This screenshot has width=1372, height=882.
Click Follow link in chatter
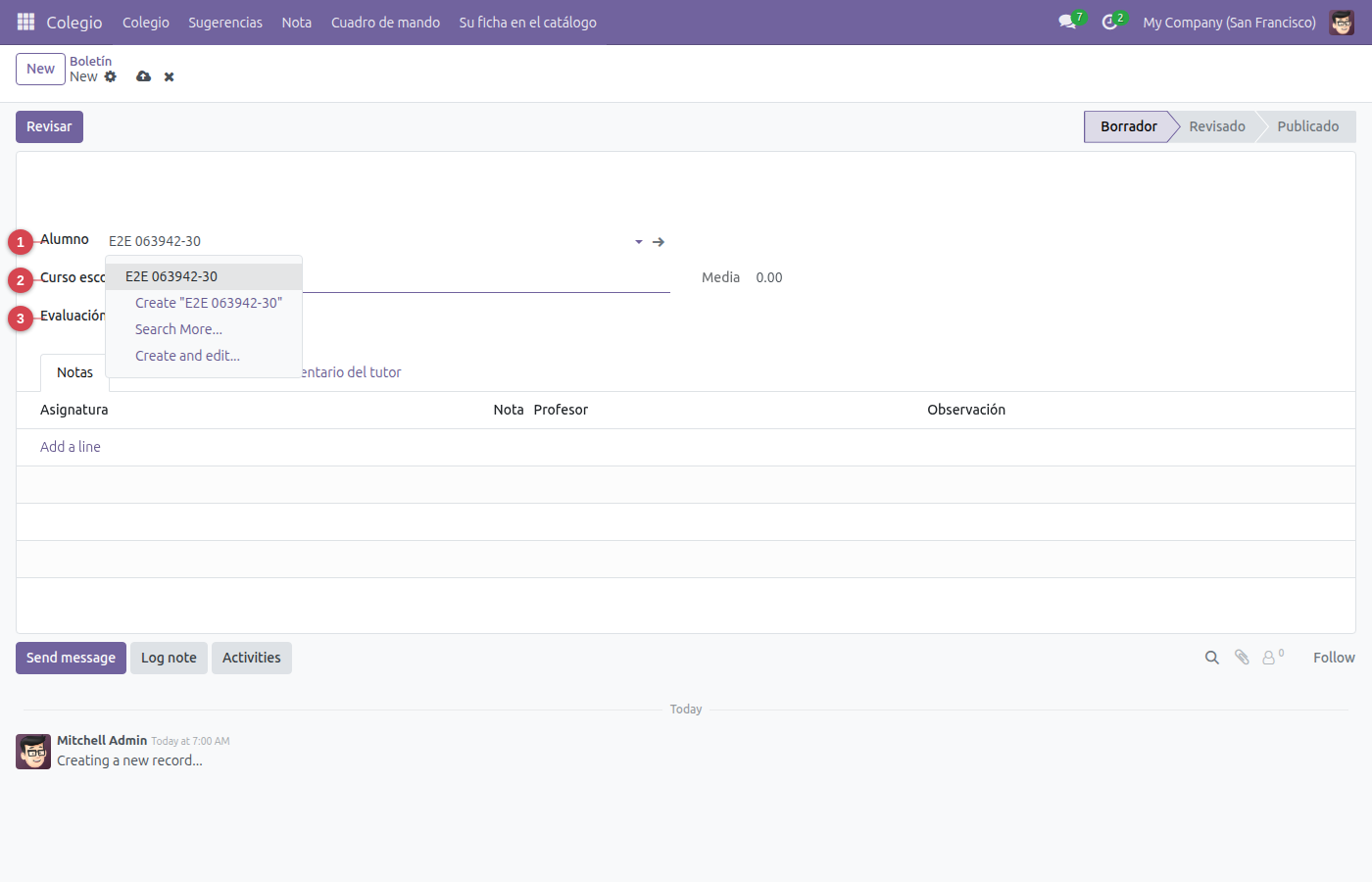pos(1334,658)
